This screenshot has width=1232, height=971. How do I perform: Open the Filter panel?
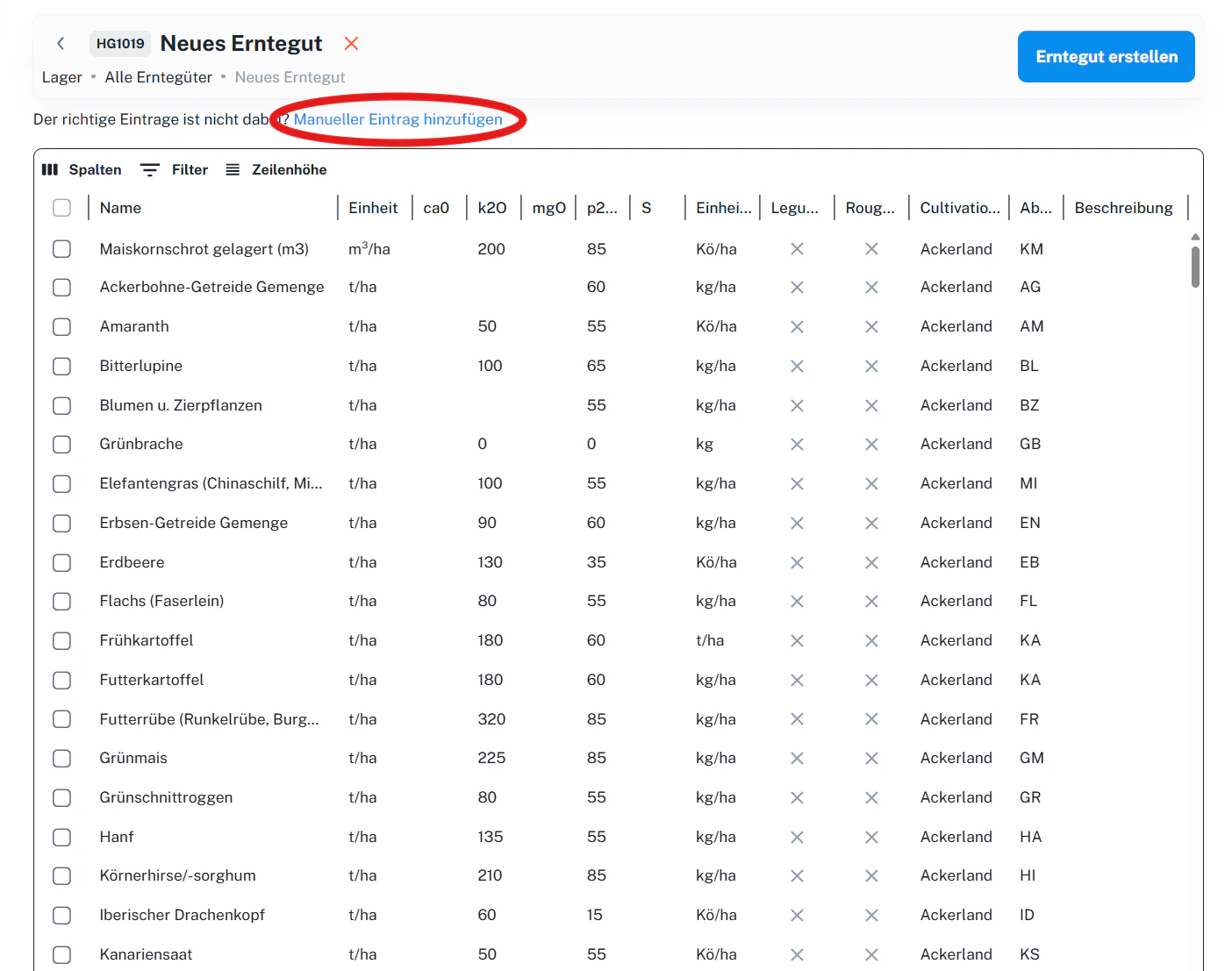[x=175, y=169]
